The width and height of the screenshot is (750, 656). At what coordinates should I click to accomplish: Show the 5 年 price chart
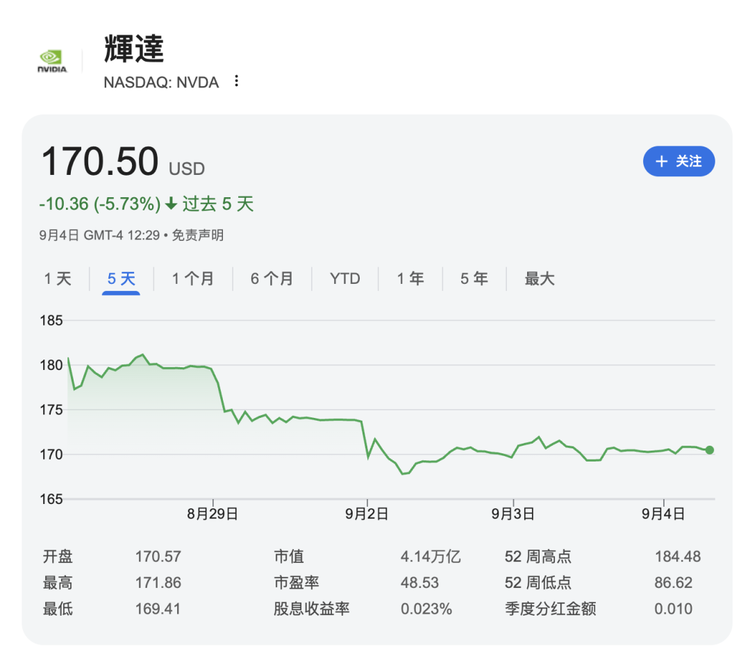[x=474, y=279]
